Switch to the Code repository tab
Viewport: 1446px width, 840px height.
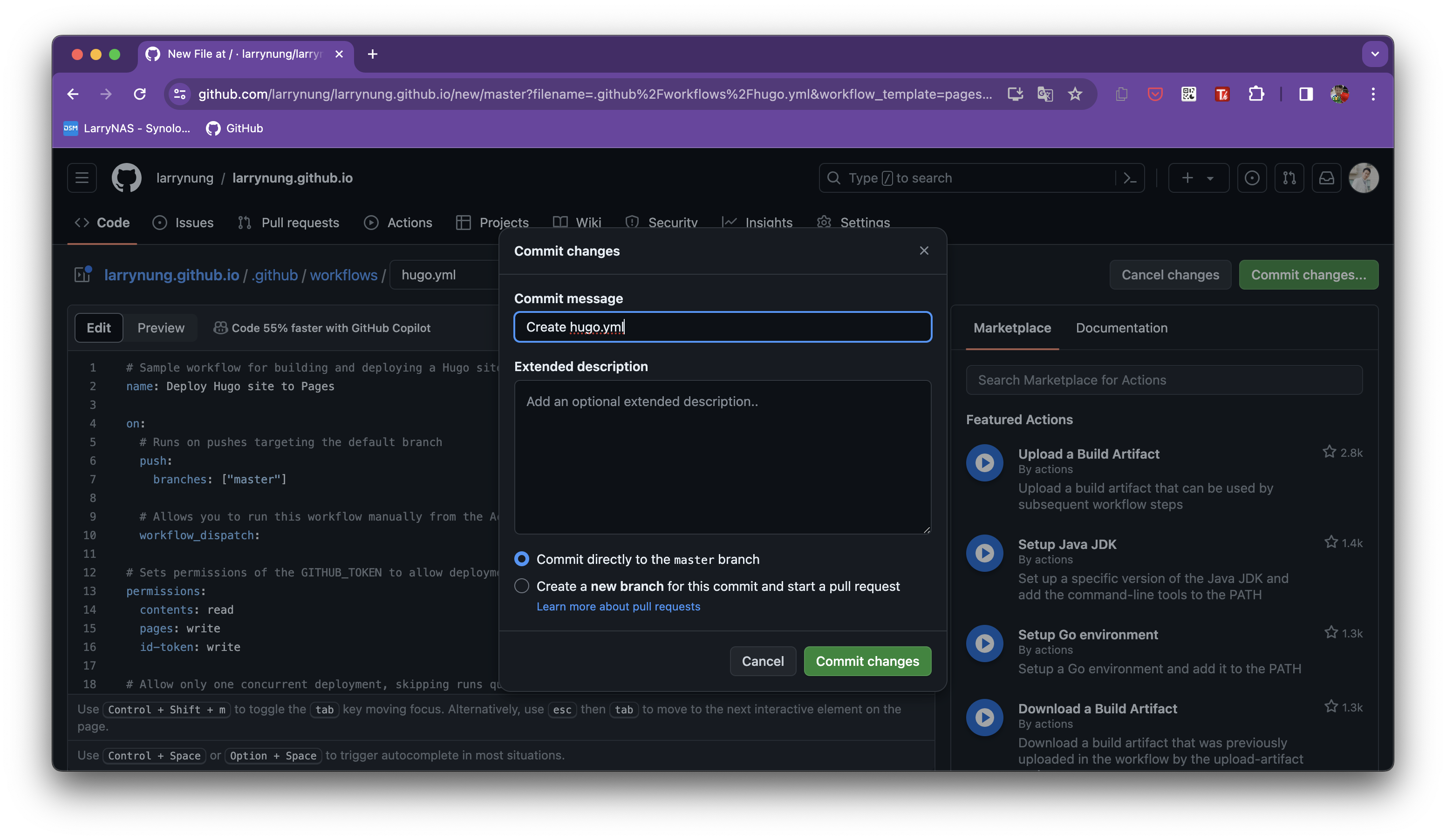(x=102, y=223)
